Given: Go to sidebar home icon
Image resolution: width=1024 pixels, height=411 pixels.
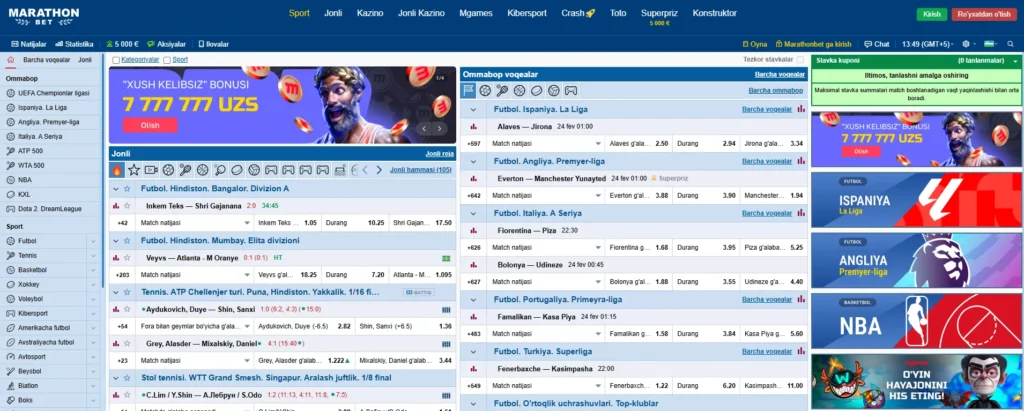Looking at the screenshot, I should click(10, 59).
